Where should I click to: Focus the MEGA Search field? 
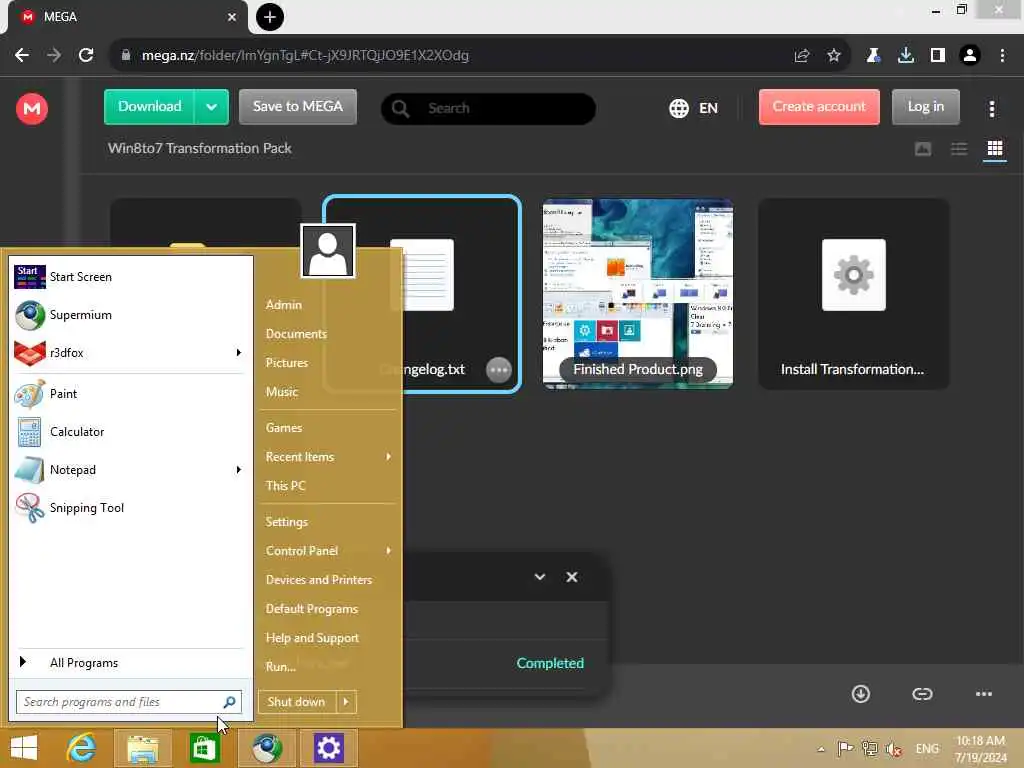tap(488, 108)
